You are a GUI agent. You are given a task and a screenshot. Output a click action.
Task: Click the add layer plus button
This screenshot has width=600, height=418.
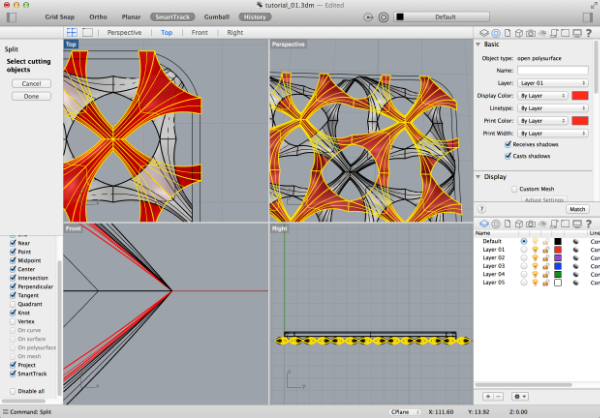click(x=490, y=396)
